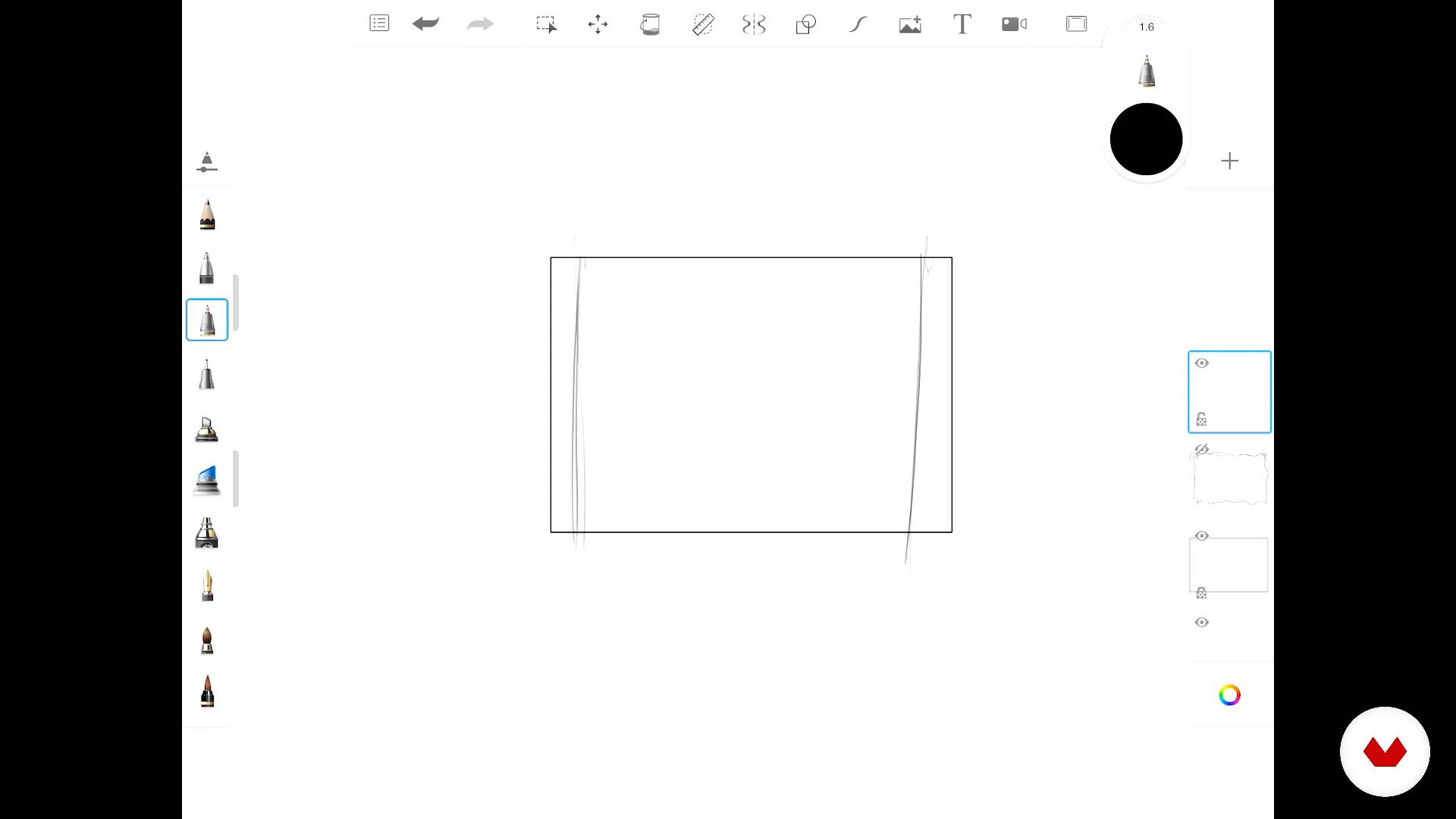This screenshot has height=819, width=1456.
Task: Select the pencil brush in palette
Action: (x=207, y=215)
